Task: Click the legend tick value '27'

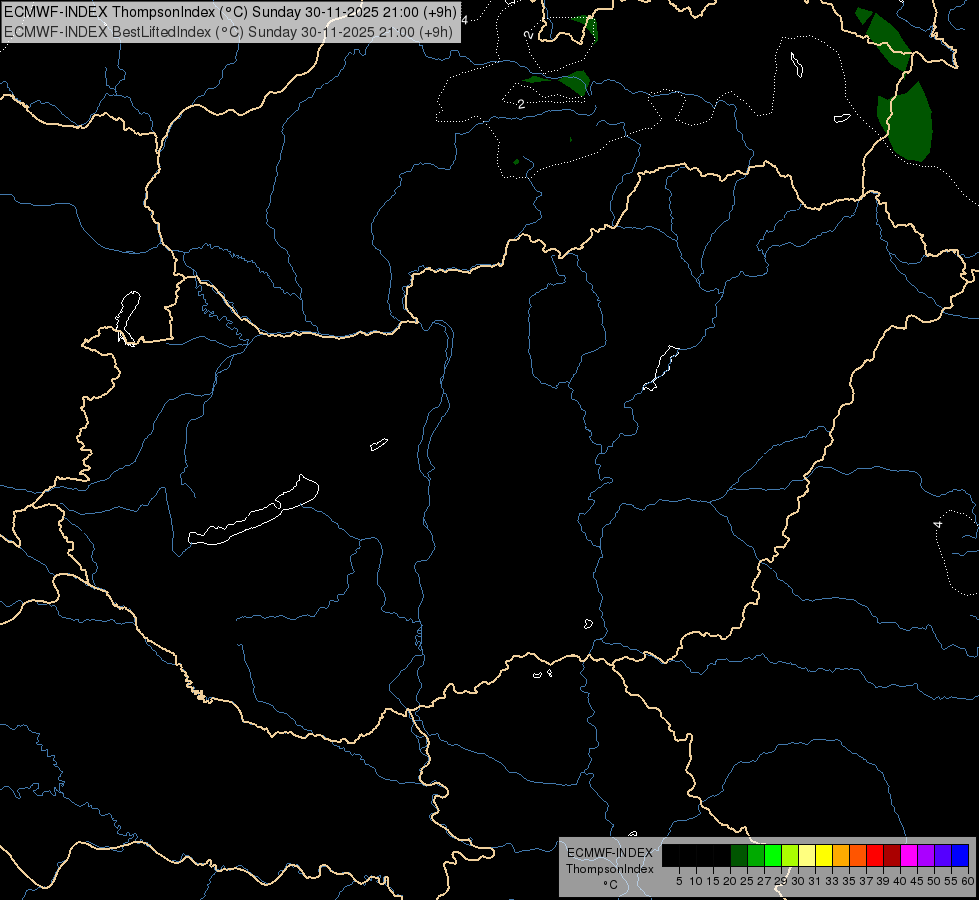Action: [x=764, y=881]
